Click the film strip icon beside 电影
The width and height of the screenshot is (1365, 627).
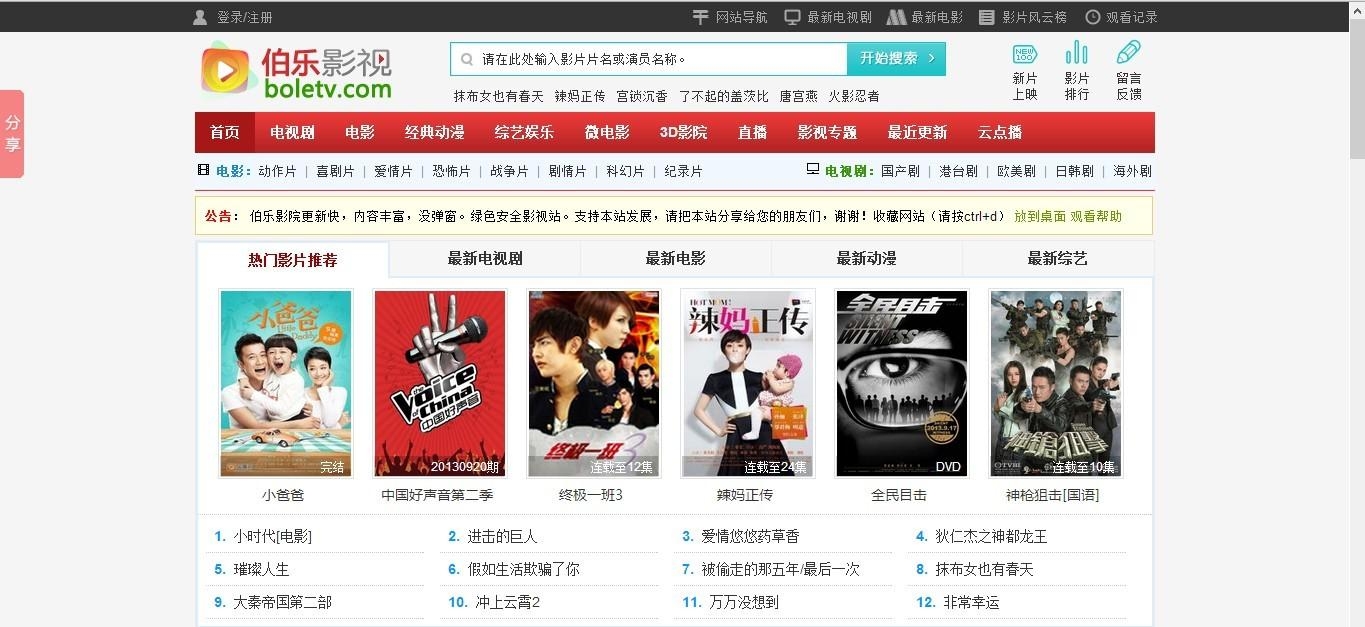tap(204, 170)
